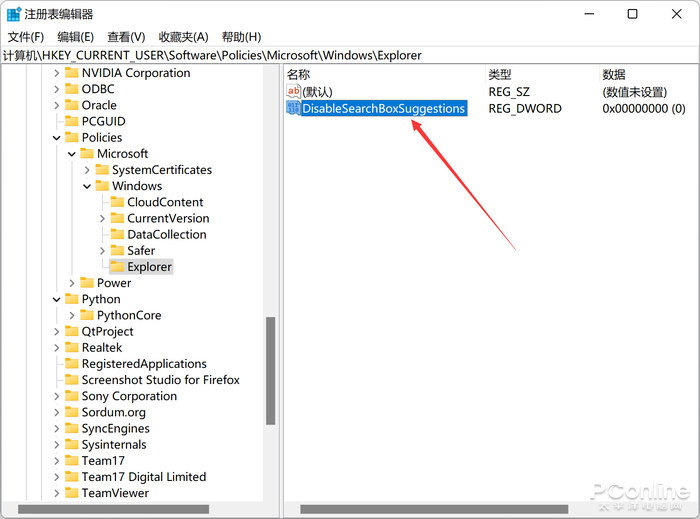
Task: Select the DisableSearchBoxSuggestions value name
Action: point(384,108)
